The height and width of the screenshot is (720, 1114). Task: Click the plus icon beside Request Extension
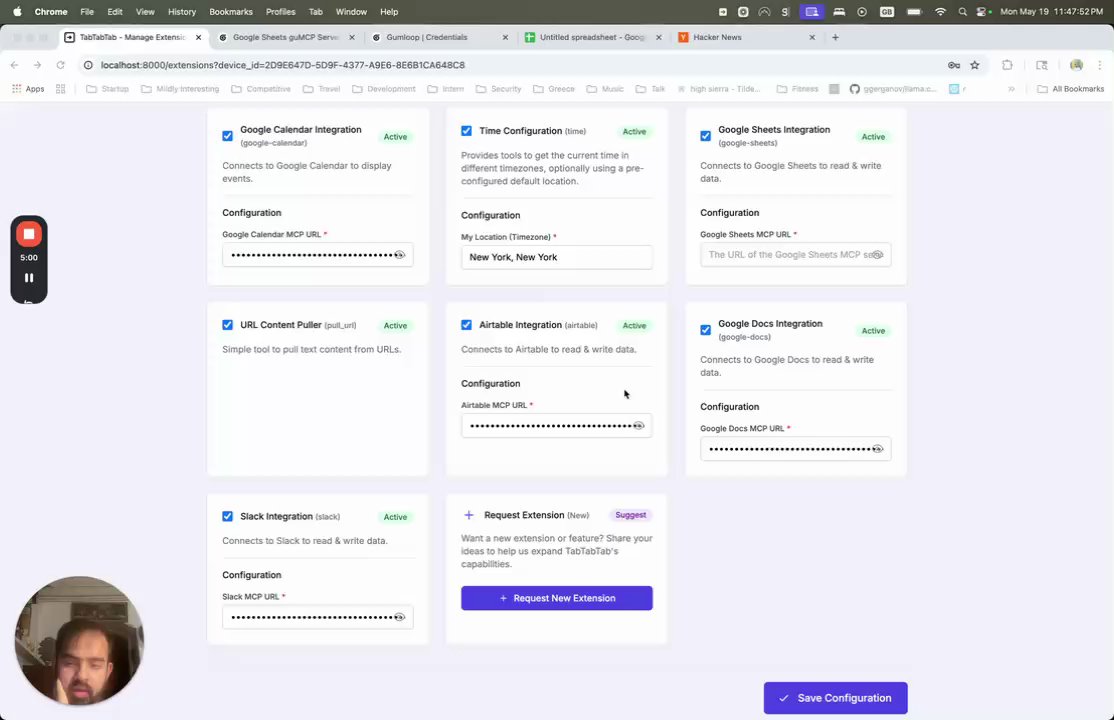tap(468, 515)
